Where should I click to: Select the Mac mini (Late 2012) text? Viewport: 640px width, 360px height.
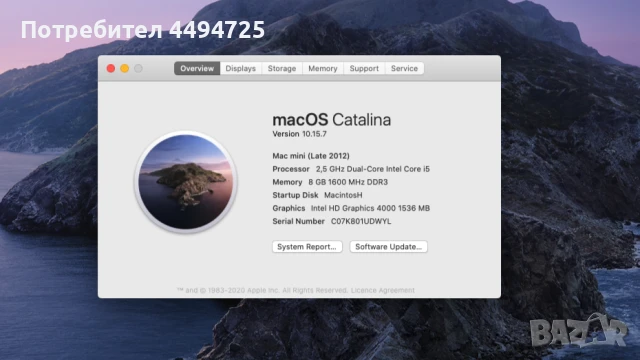(311, 156)
